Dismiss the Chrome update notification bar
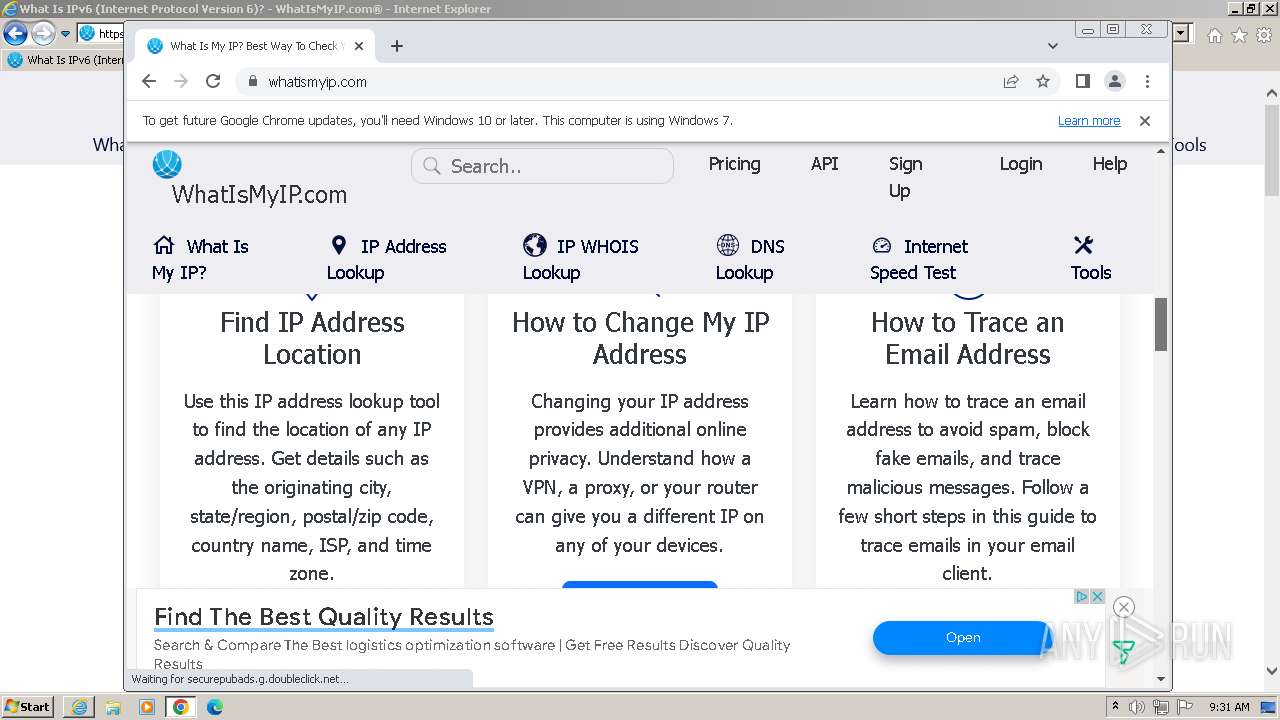Screen dimensions: 1280x720 (x=1145, y=121)
